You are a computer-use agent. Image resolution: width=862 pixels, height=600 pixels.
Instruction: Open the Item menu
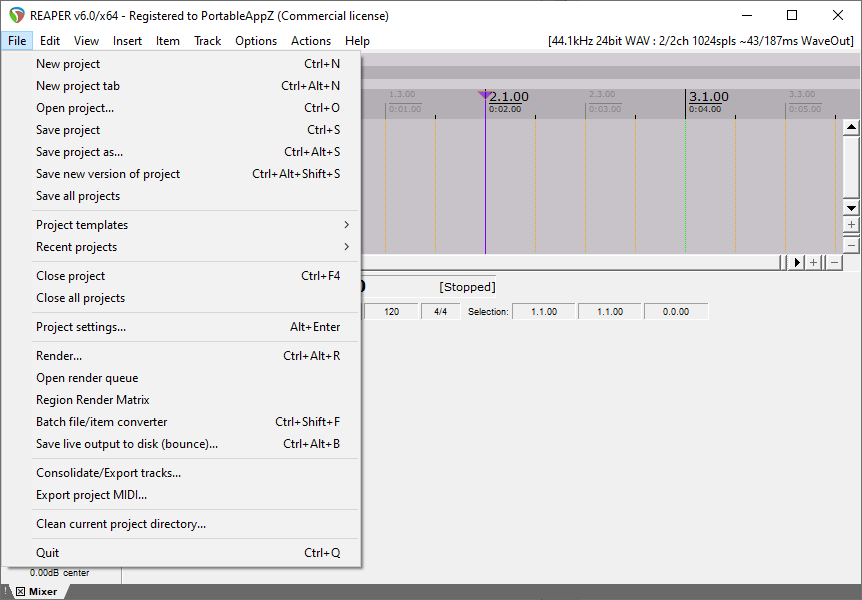click(x=168, y=41)
